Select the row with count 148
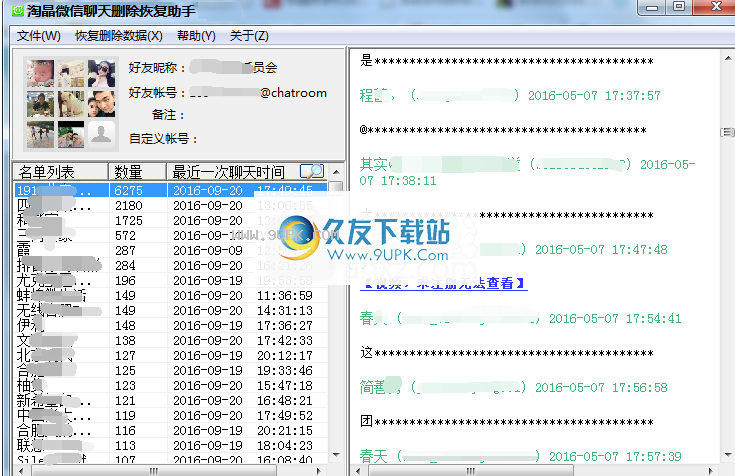 (x=171, y=325)
